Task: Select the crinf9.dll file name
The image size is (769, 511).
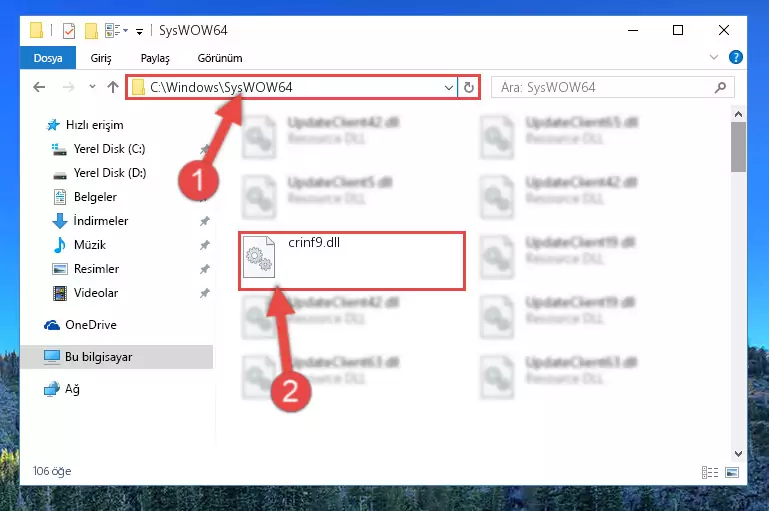Action: [314, 242]
